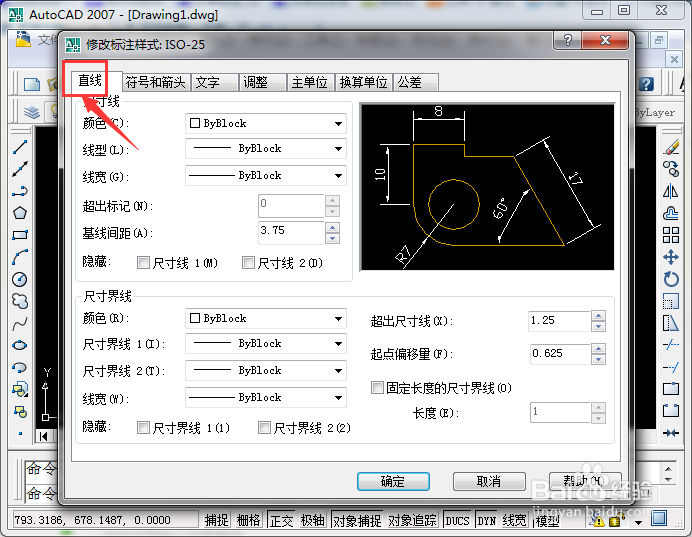Image resolution: width=692 pixels, height=537 pixels.
Task: Switch to 文字 tab
Action: (x=214, y=82)
